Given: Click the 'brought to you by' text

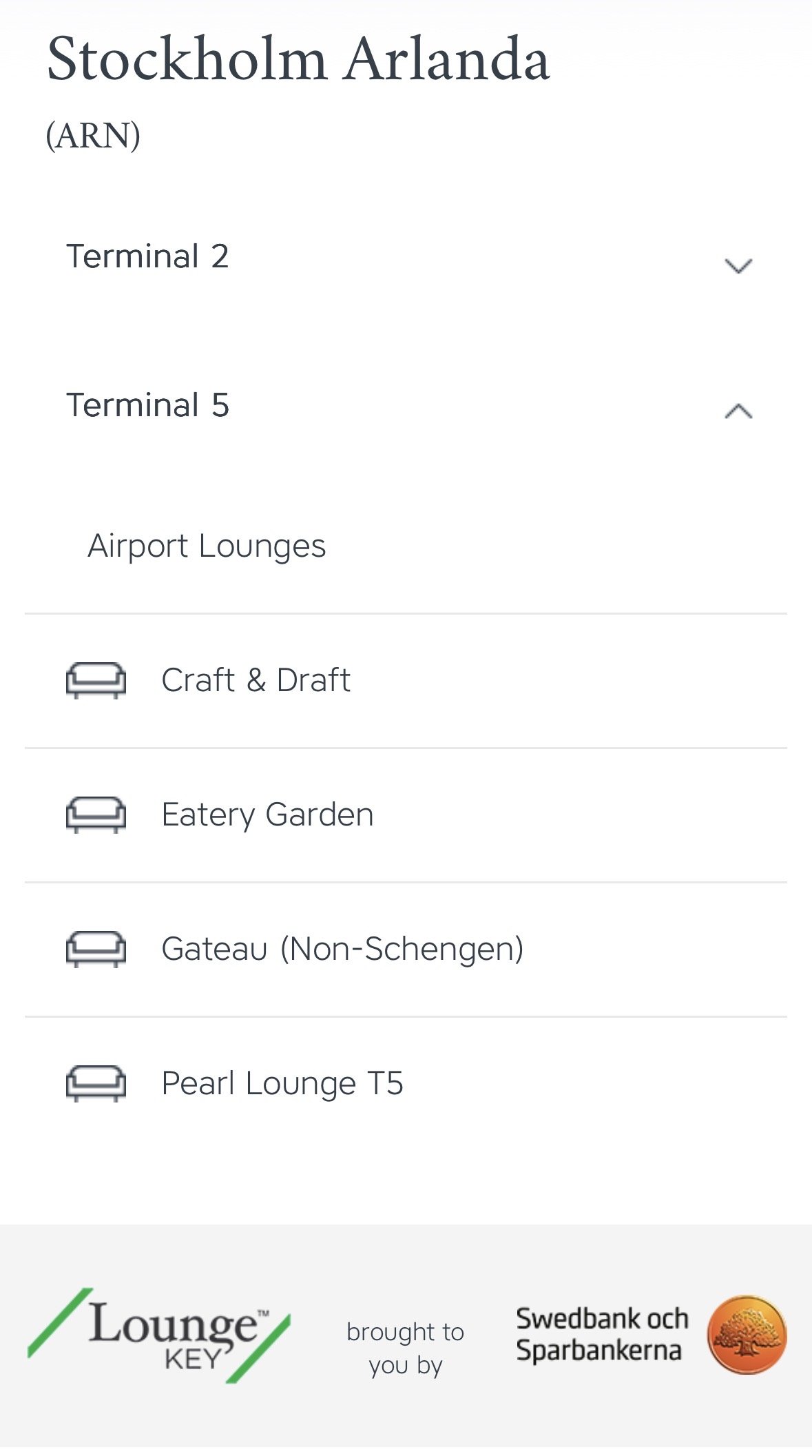Looking at the screenshot, I should pyautogui.click(x=405, y=1349).
